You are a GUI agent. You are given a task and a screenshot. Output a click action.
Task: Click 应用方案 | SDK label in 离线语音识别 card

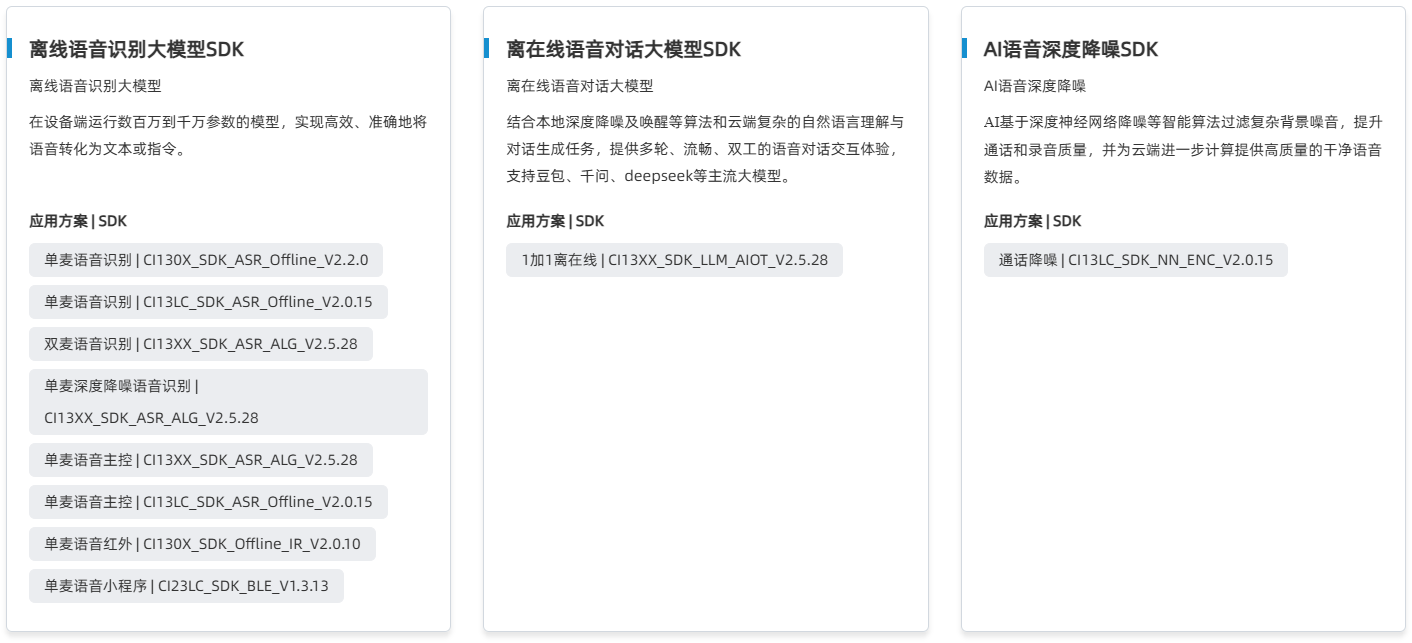pos(78,221)
